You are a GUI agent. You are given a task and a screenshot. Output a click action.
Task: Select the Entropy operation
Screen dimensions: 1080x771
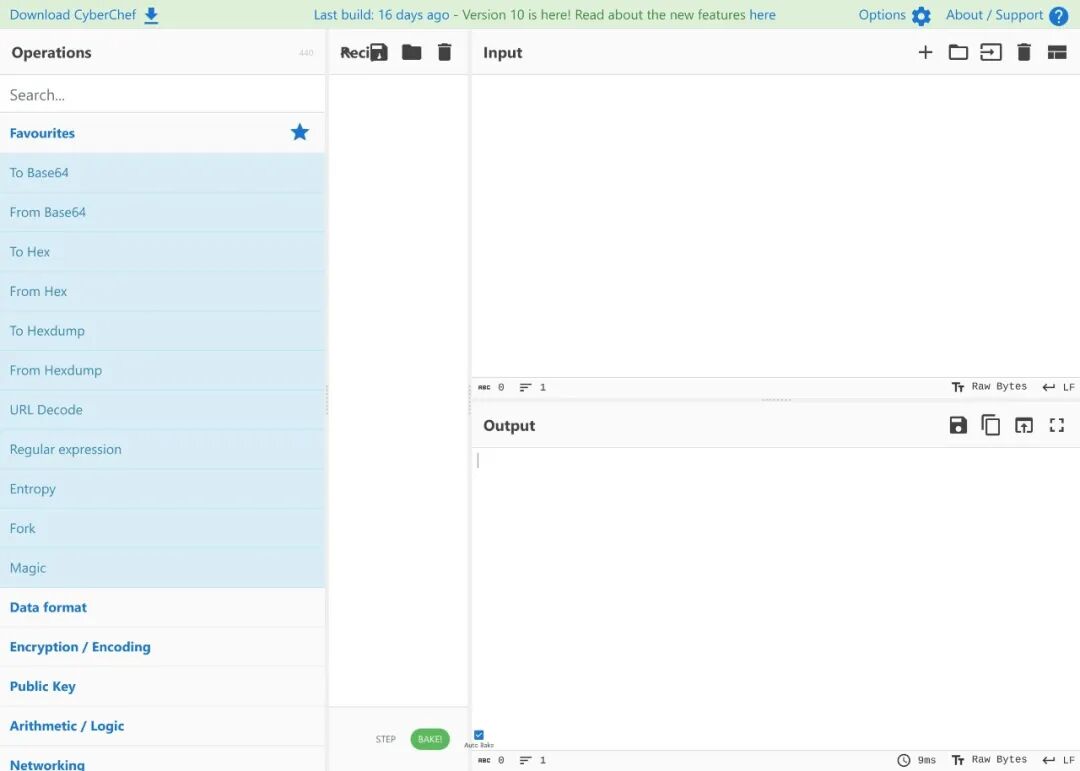[163, 489]
